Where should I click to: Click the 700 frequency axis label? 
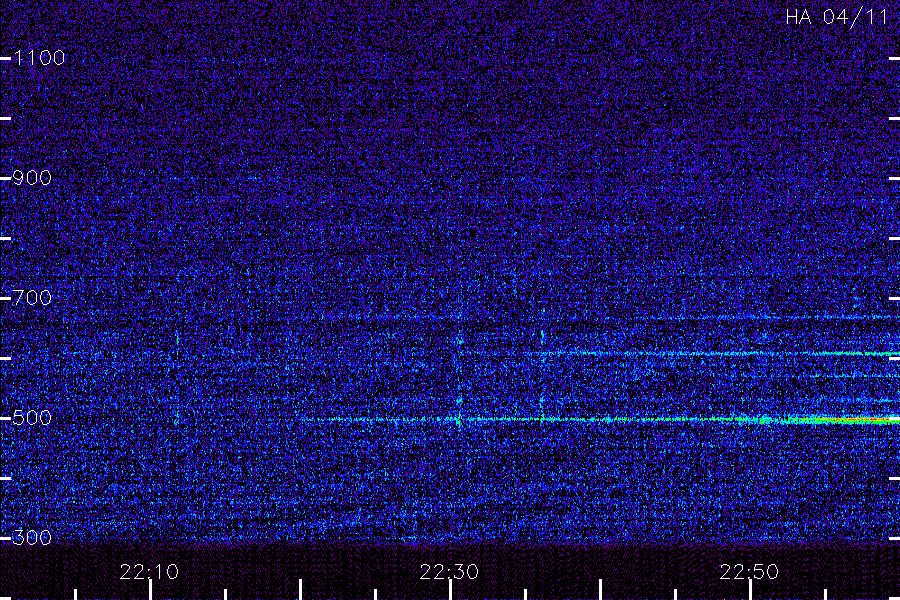[x=32, y=297]
